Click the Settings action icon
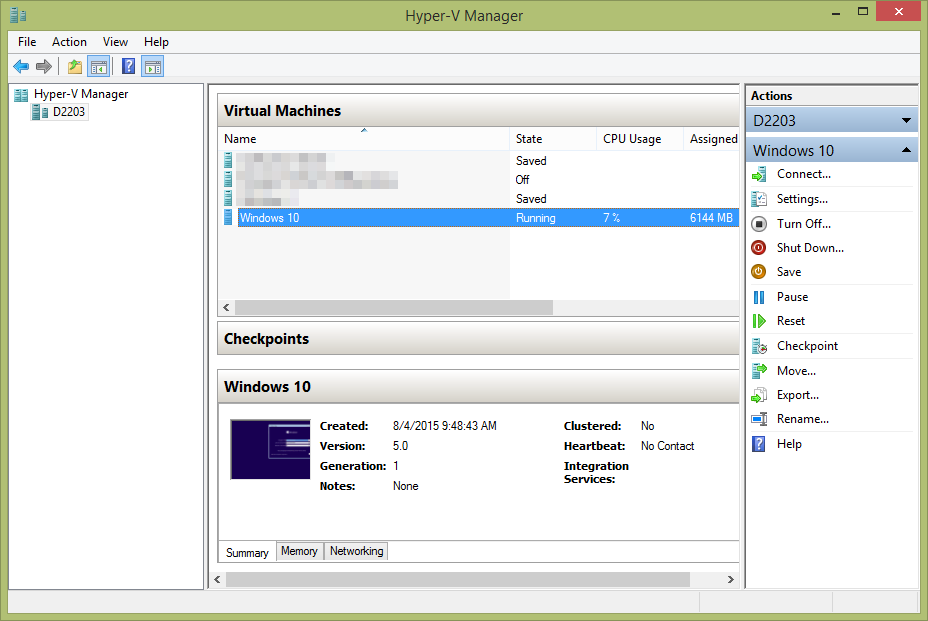This screenshot has width=928, height=621. [759, 199]
